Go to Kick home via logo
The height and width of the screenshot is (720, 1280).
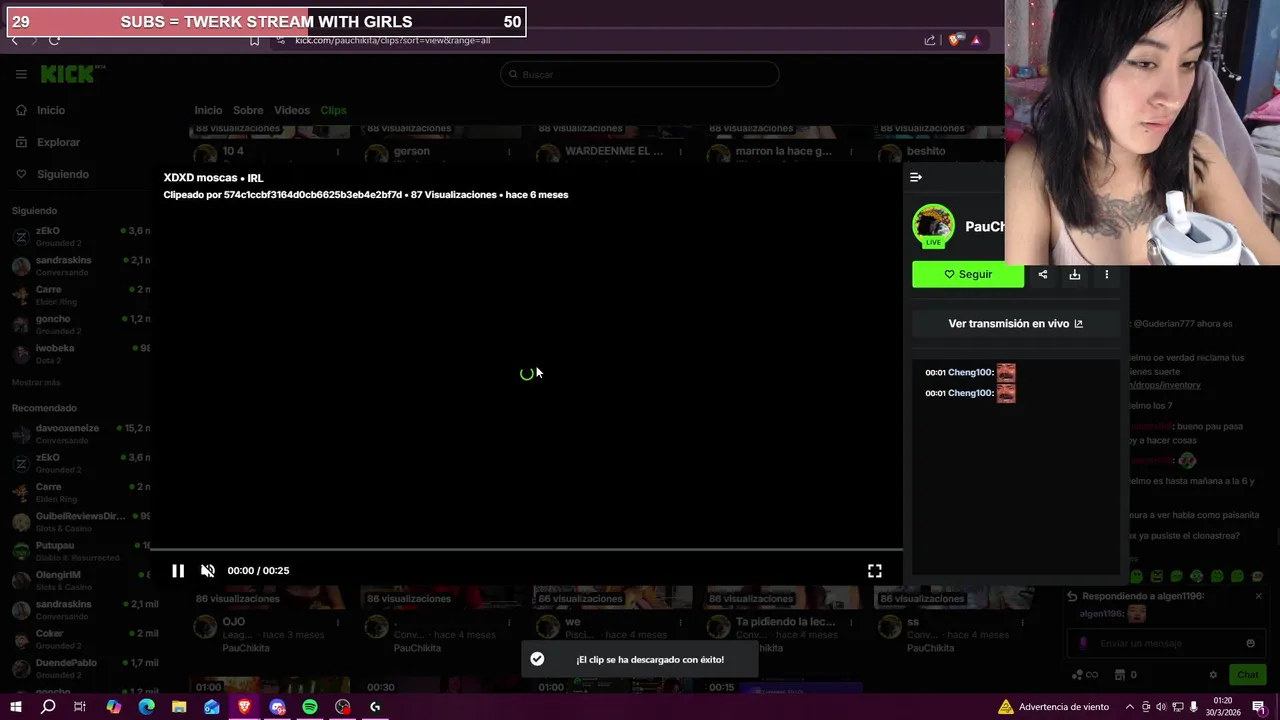72,74
